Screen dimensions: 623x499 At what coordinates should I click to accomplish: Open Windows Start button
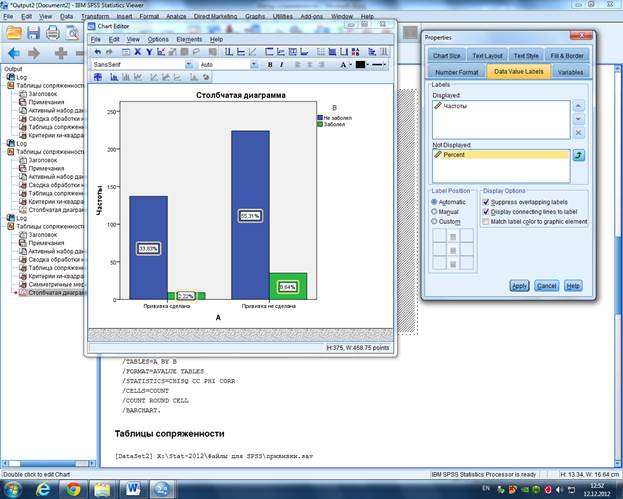click(12, 489)
